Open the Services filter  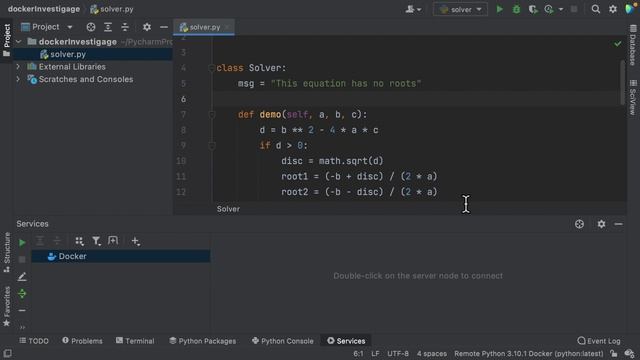coord(96,241)
